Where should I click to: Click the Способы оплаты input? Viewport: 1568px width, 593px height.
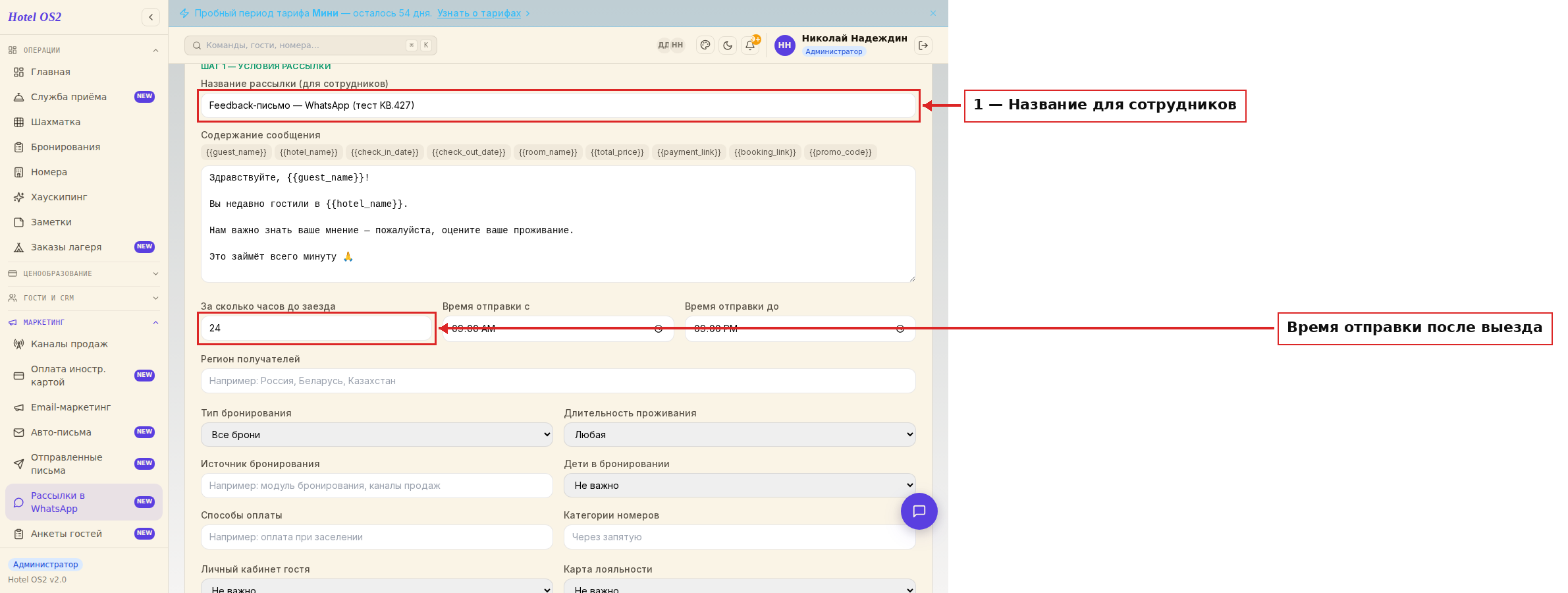click(x=377, y=537)
